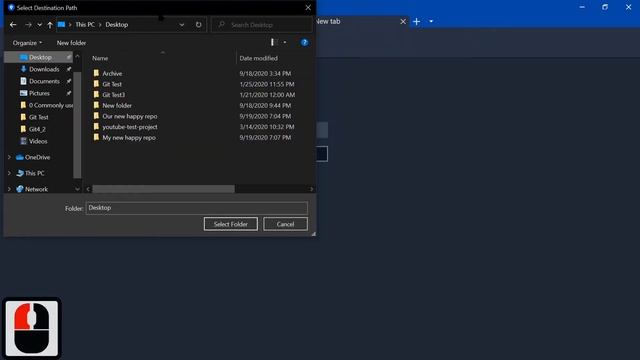Image resolution: width=640 pixels, height=360 pixels.
Task: Change the view layout icon
Action: 274,42
